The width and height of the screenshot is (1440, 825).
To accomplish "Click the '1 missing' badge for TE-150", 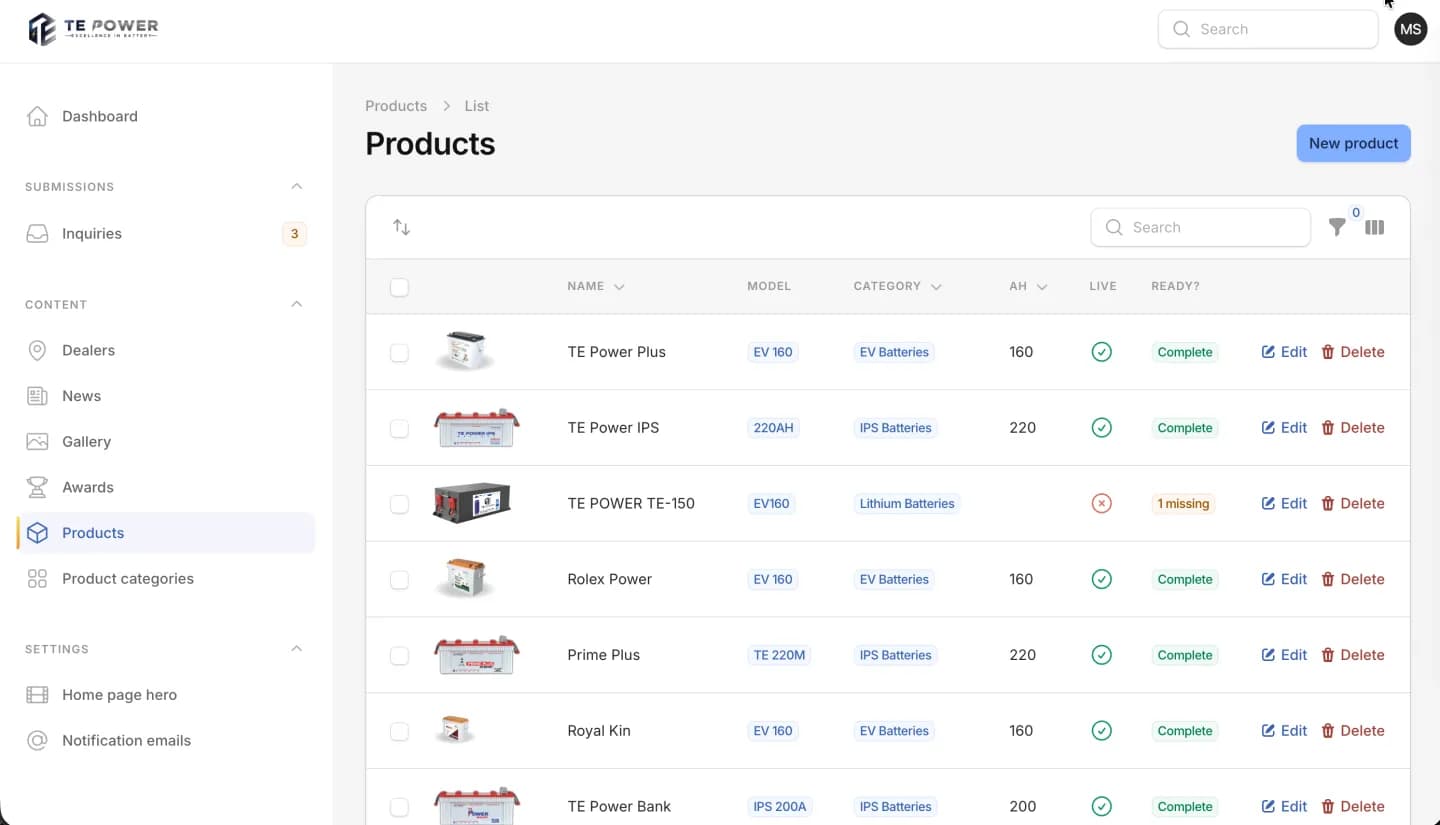I will coord(1183,503).
